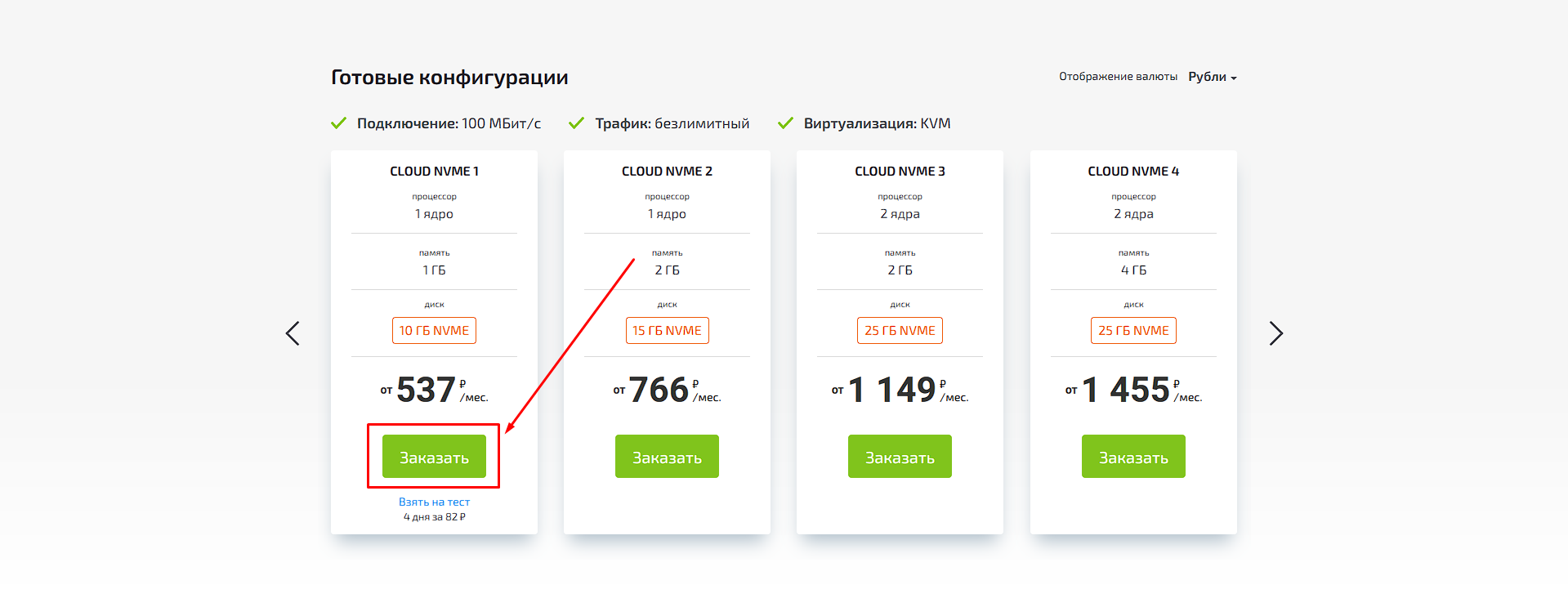Open the Взять на тест link
The height and width of the screenshot is (616, 1568).
(434, 502)
